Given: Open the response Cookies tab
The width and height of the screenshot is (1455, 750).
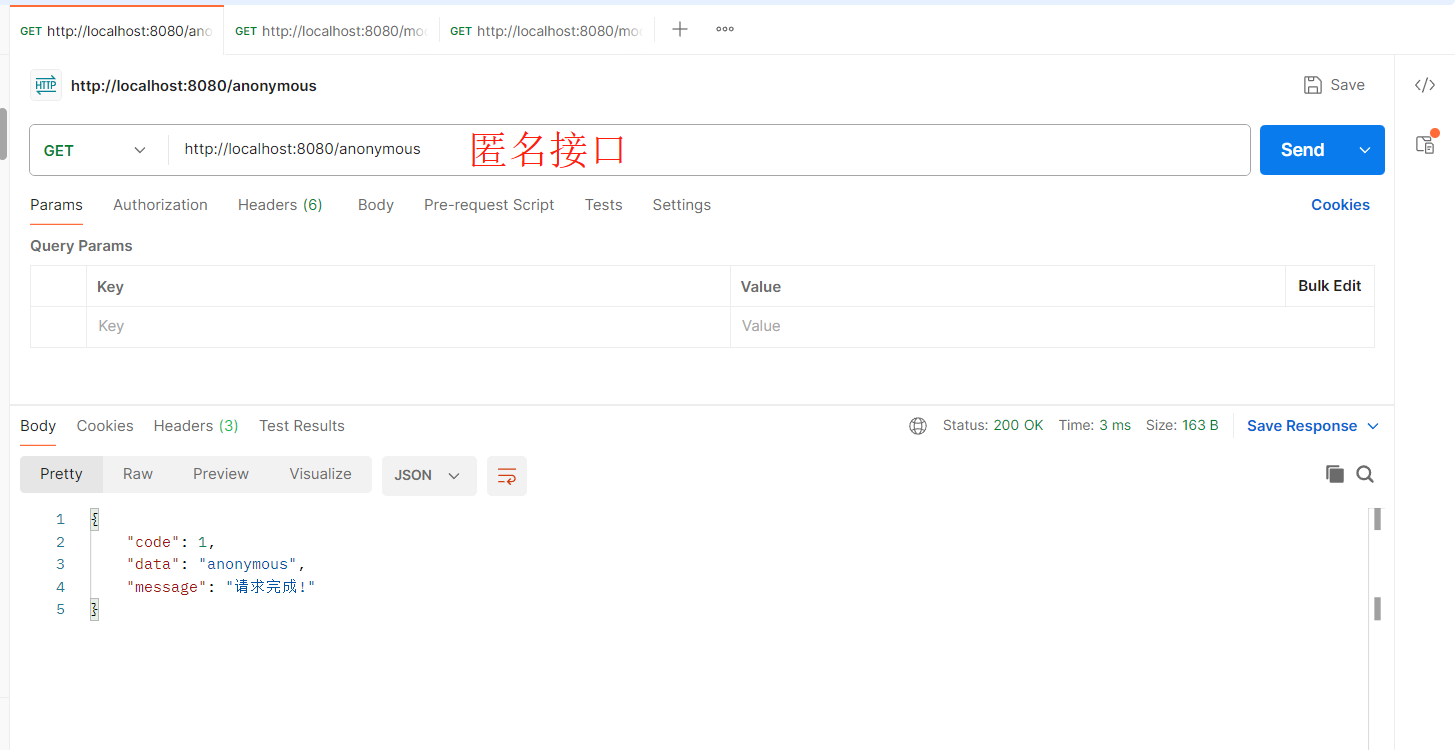Looking at the screenshot, I should [x=105, y=426].
